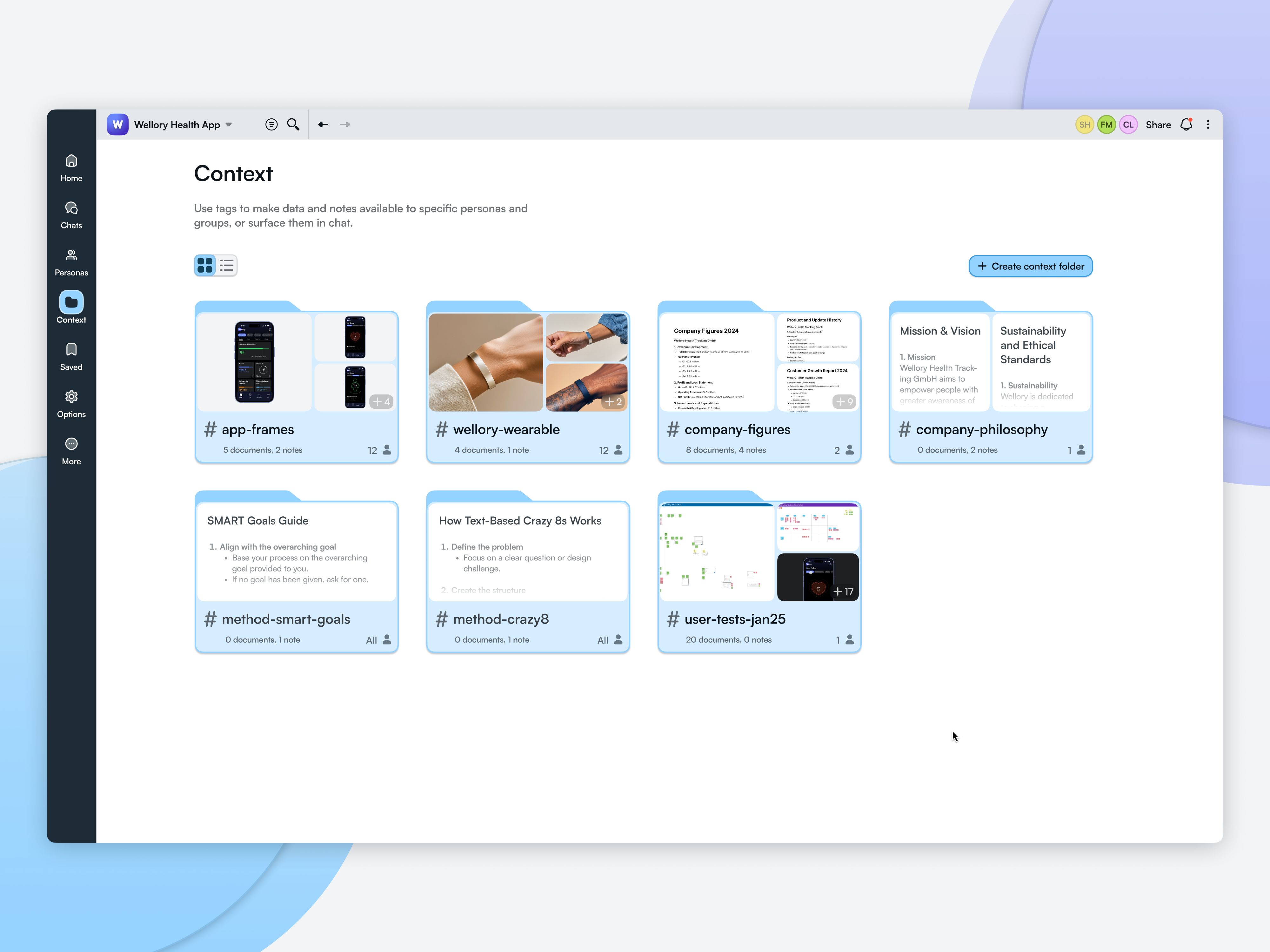The image size is (1270, 952).
Task: Click the filter circle icon
Action: tap(271, 124)
